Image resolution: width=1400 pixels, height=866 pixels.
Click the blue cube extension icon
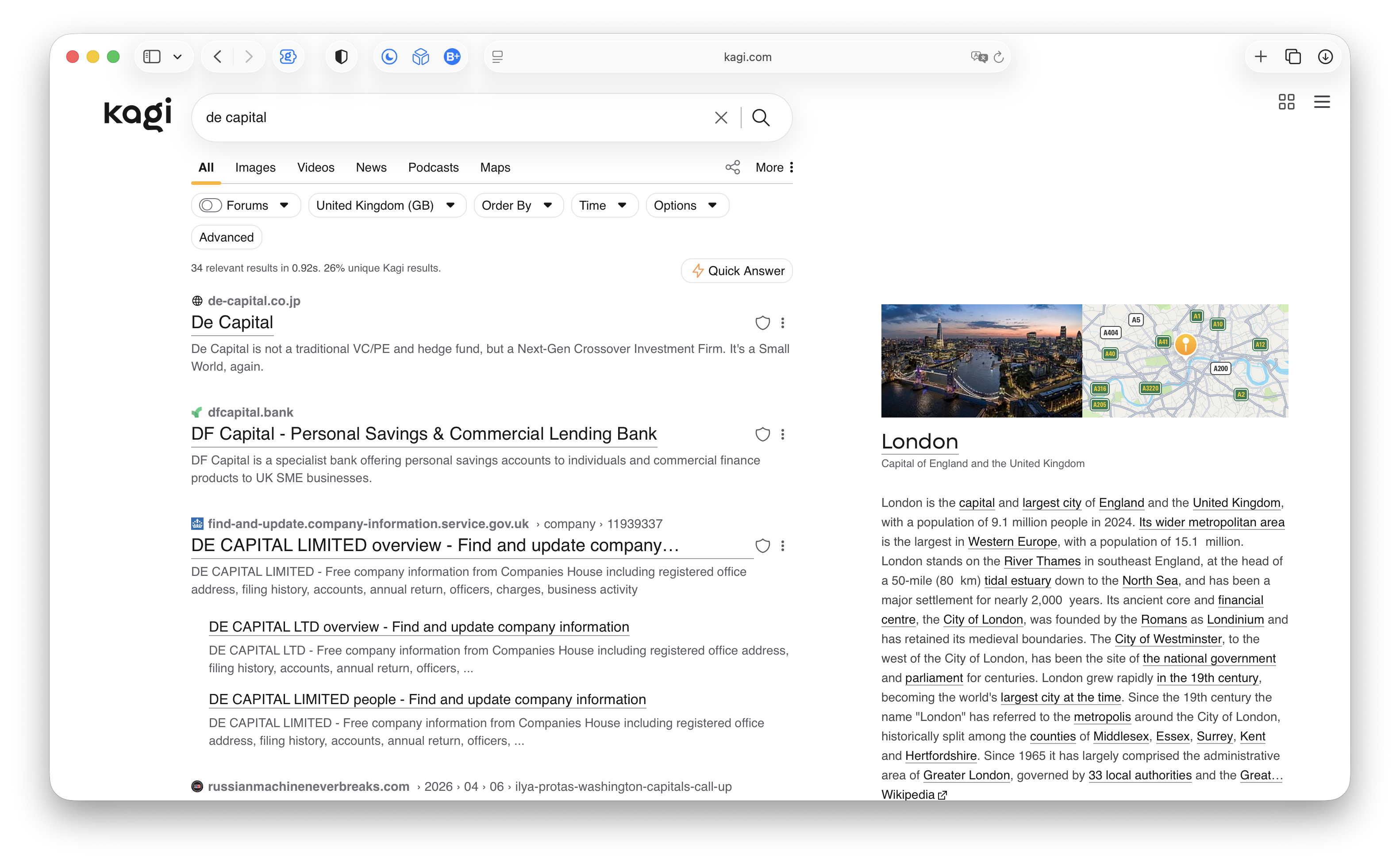point(421,57)
